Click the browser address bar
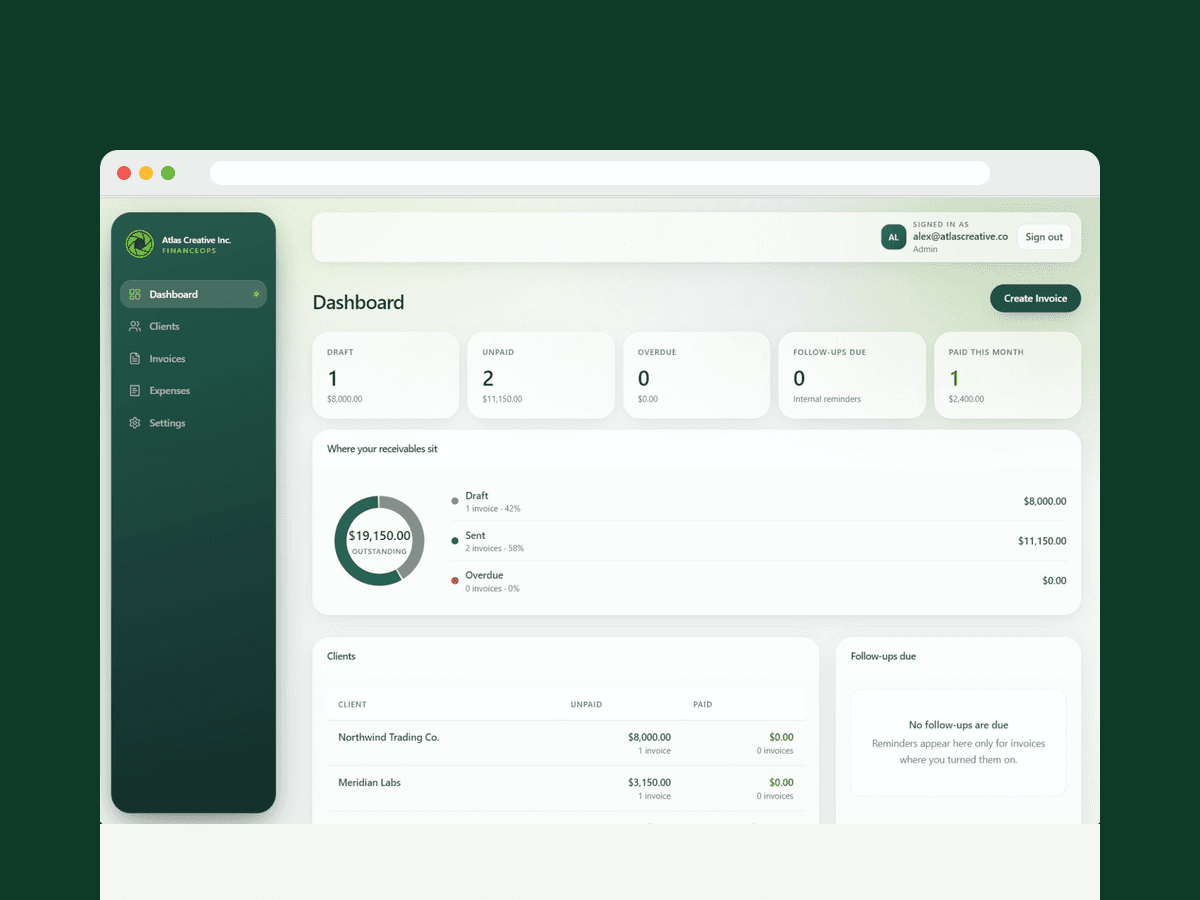The height and width of the screenshot is (900, 1200). click(x=600, y=173)
